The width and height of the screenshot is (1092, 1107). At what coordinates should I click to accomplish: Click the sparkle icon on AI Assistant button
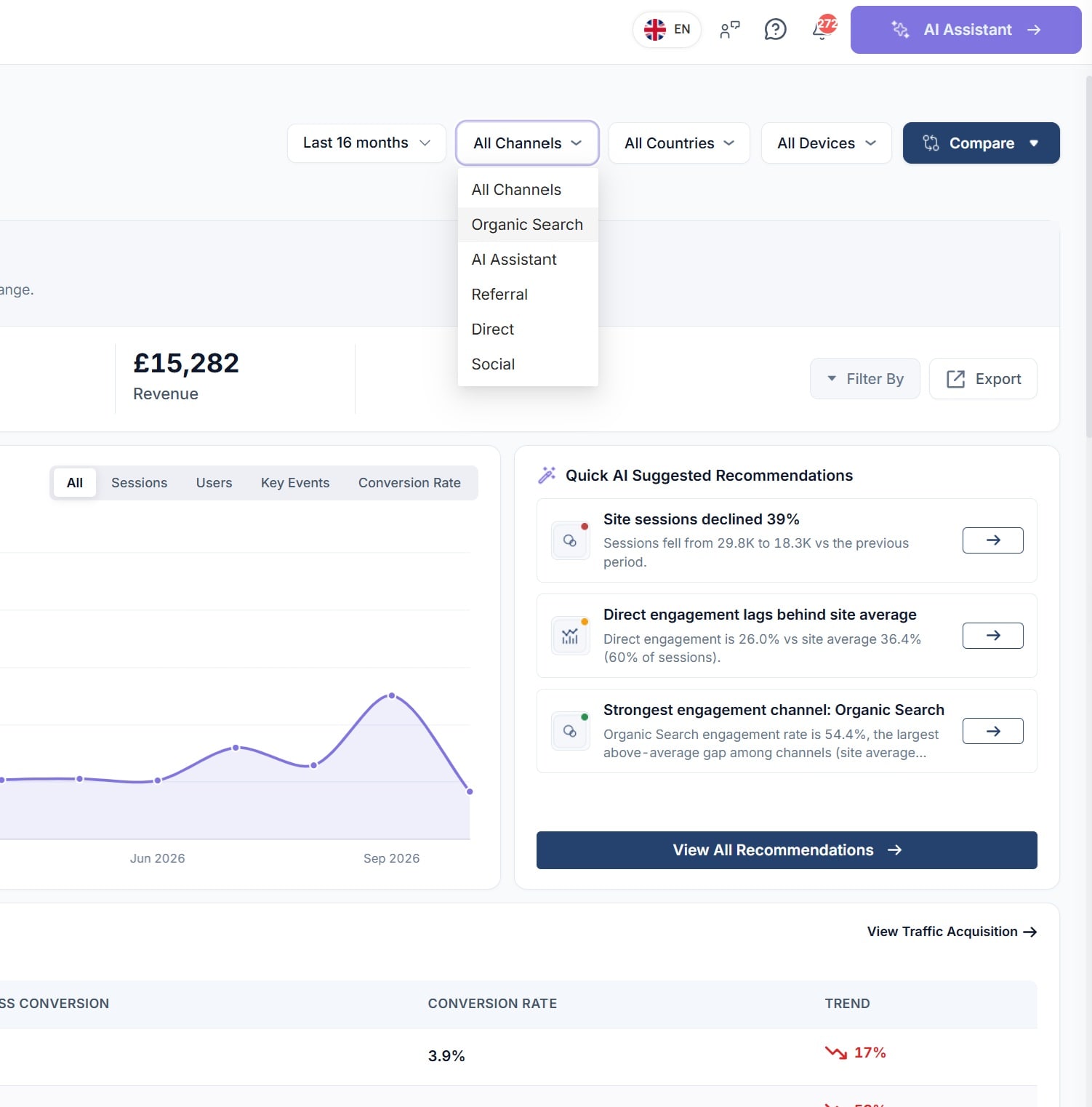[900, 30]
